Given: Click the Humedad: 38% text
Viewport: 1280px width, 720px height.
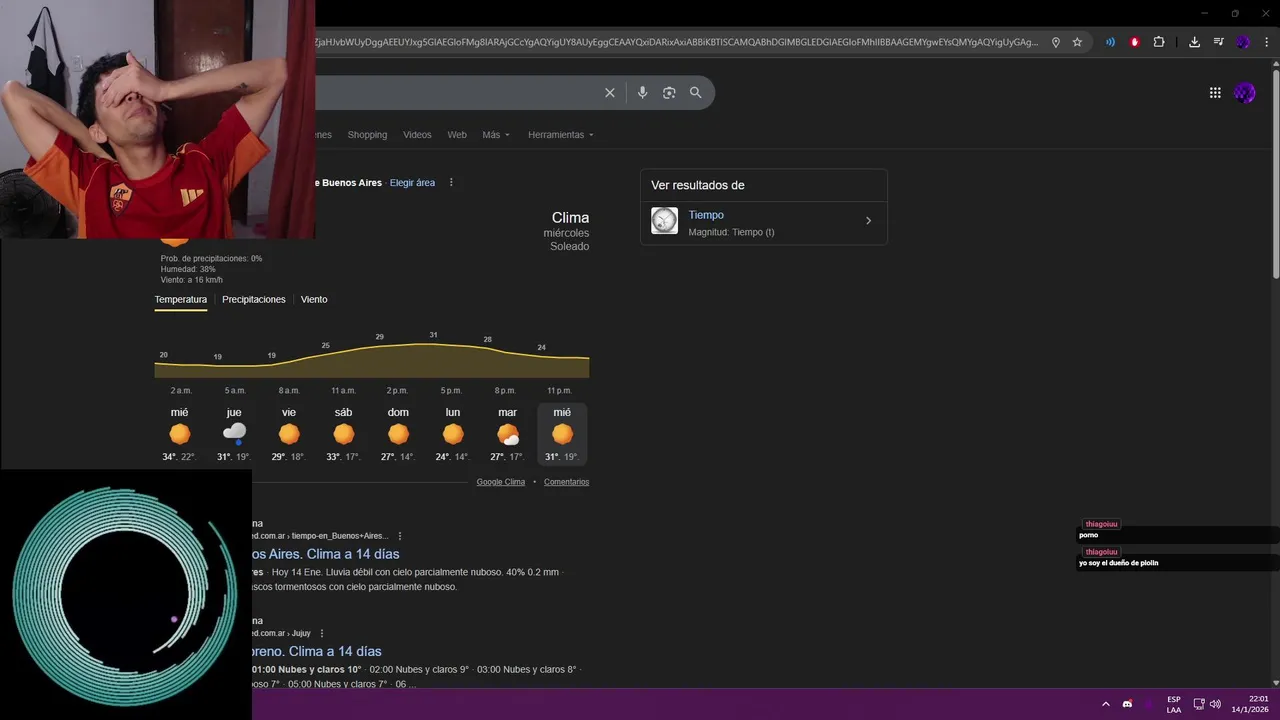Looking at the screenshot, I should [x=188, y=269].
